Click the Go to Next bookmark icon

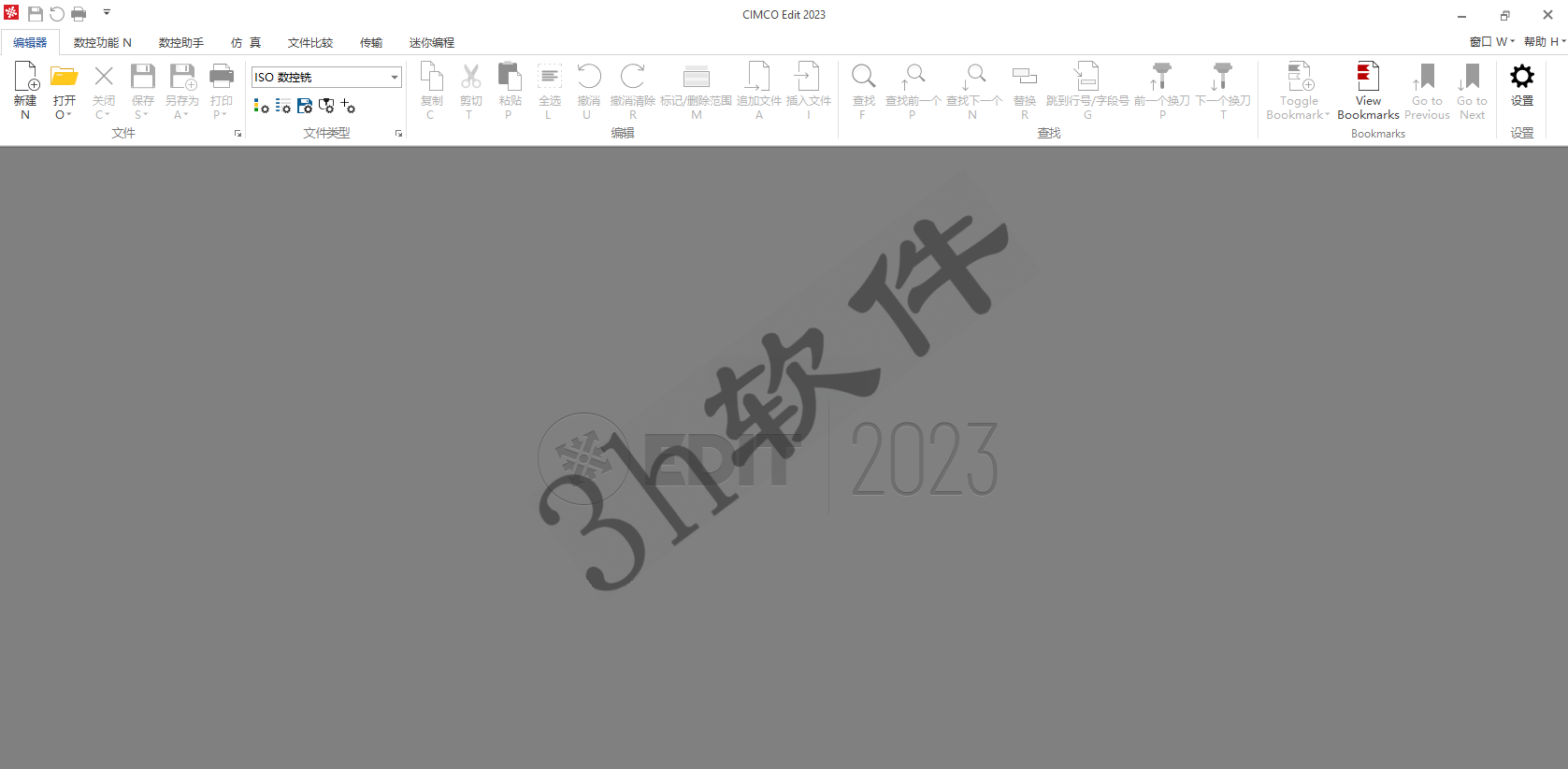(1470, 77)
